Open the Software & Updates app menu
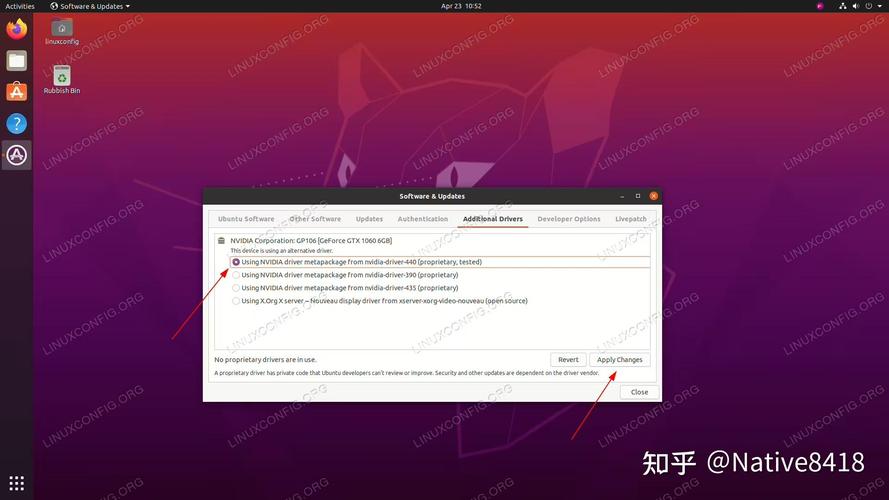Viewport: 889px width, 500px height. [x=90, y=6]
